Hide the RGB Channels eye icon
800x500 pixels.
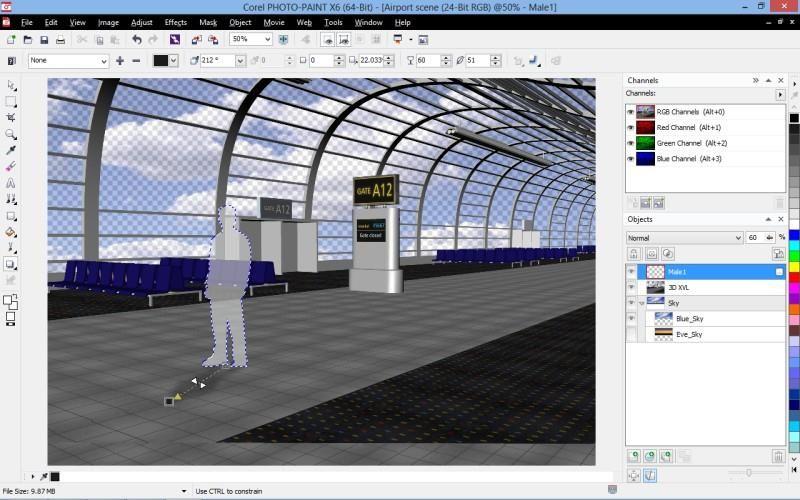tap(631, 112)
